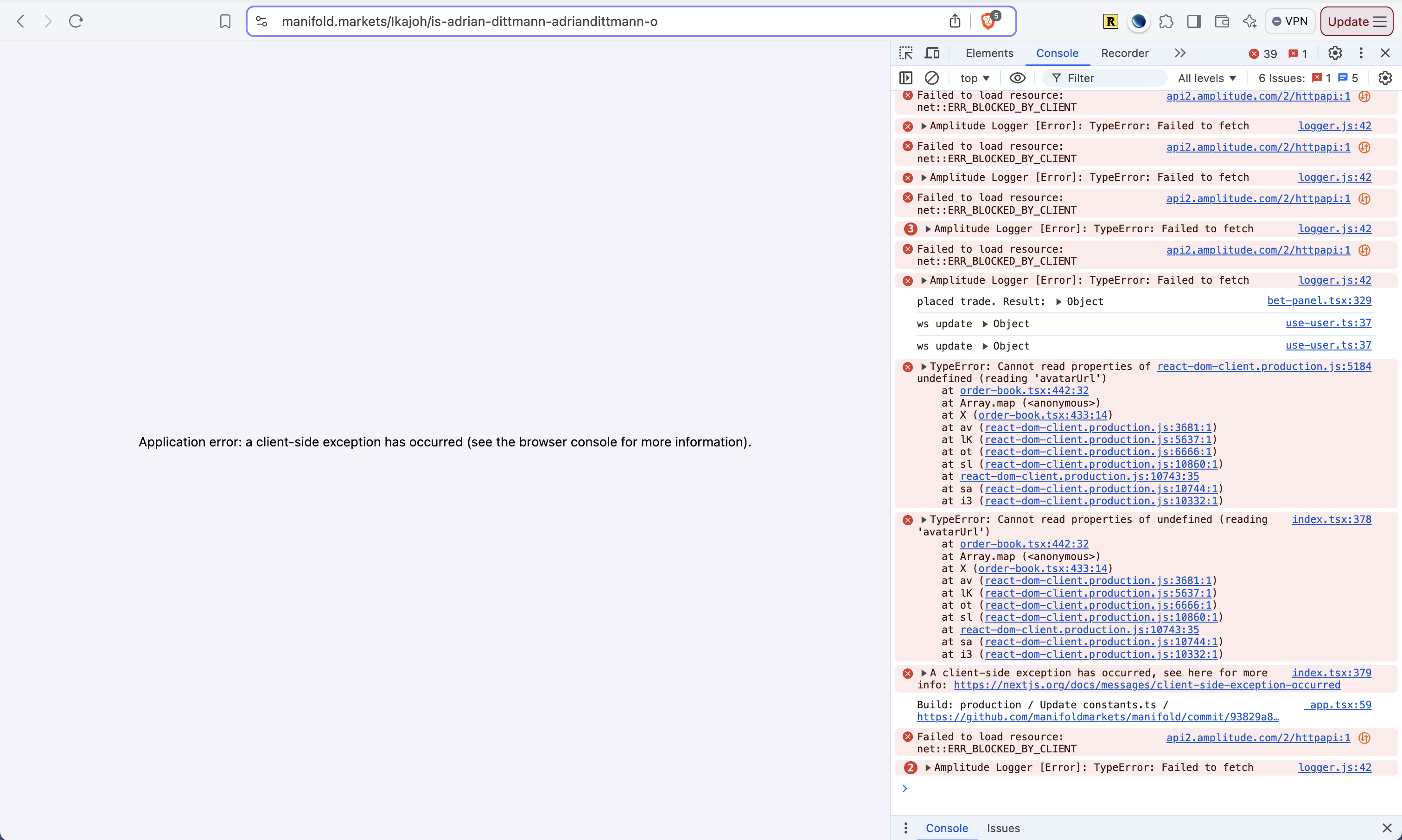Click the share icon in the address bar
The width and height of the screenshot is (1402, 840).
955,21
